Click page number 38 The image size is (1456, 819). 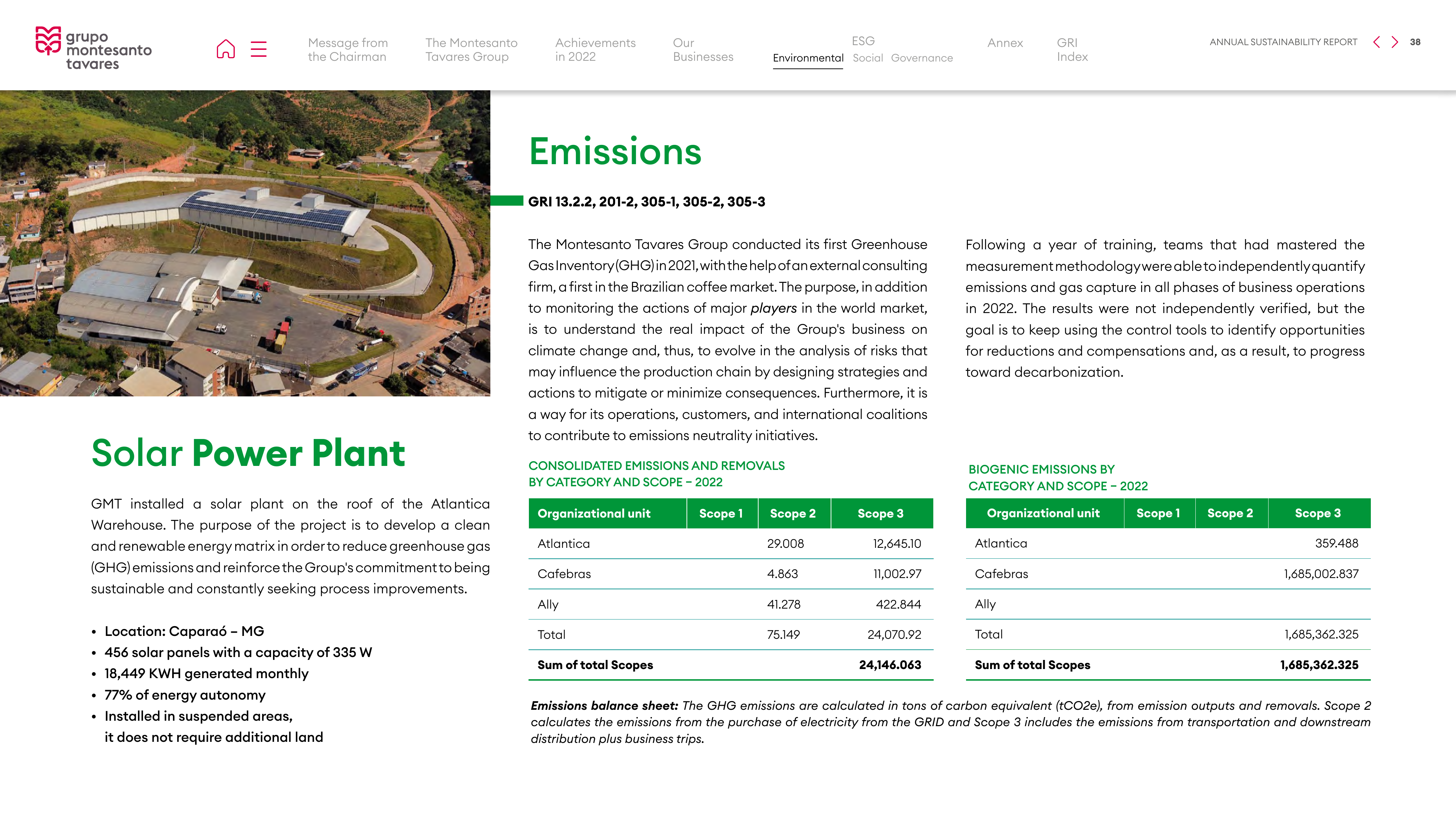pos(1415,42)
